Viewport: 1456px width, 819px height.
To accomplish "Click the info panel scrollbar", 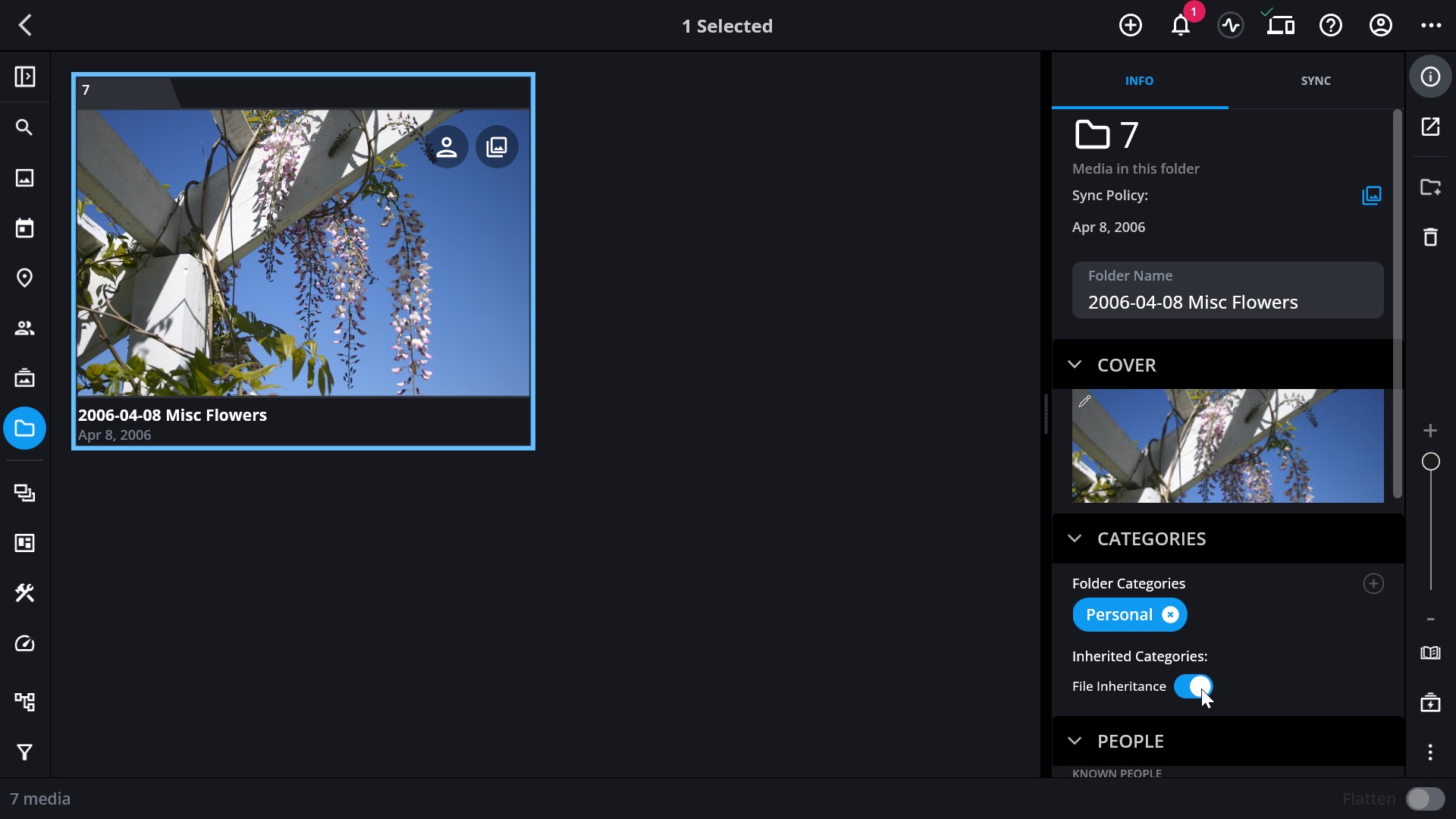I will tap(1398, 303).
